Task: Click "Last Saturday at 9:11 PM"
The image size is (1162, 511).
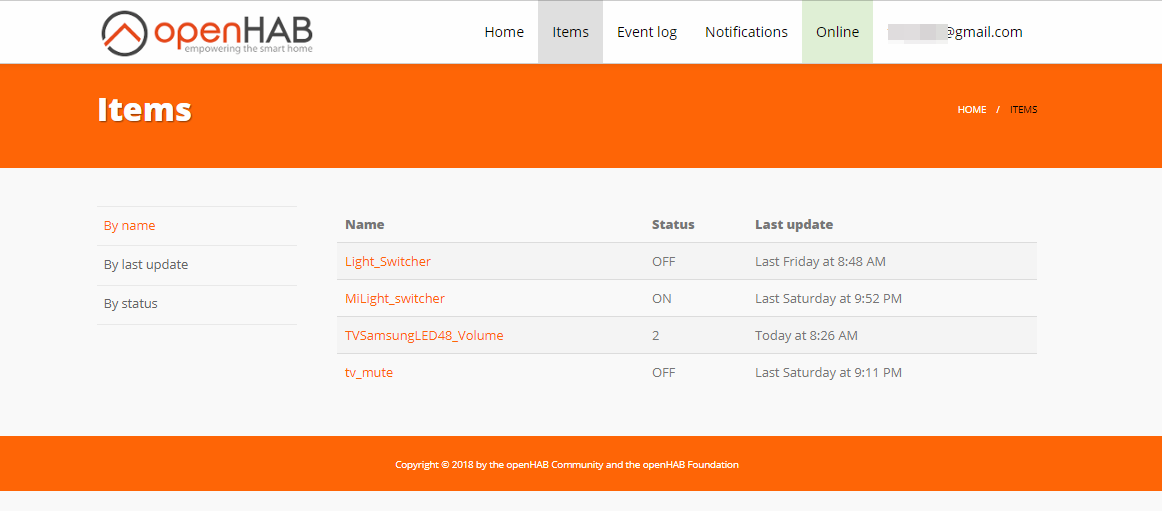Action: pyautogui.click(x=829, y=373)
